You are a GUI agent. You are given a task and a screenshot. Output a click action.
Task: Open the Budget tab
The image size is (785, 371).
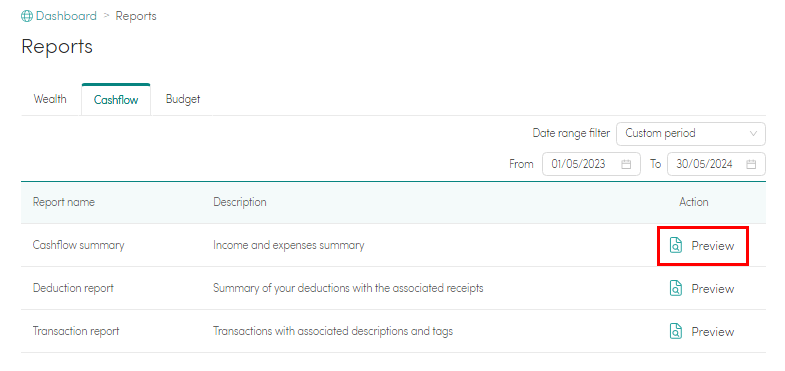pyautogui.click(x=183, y=99)
